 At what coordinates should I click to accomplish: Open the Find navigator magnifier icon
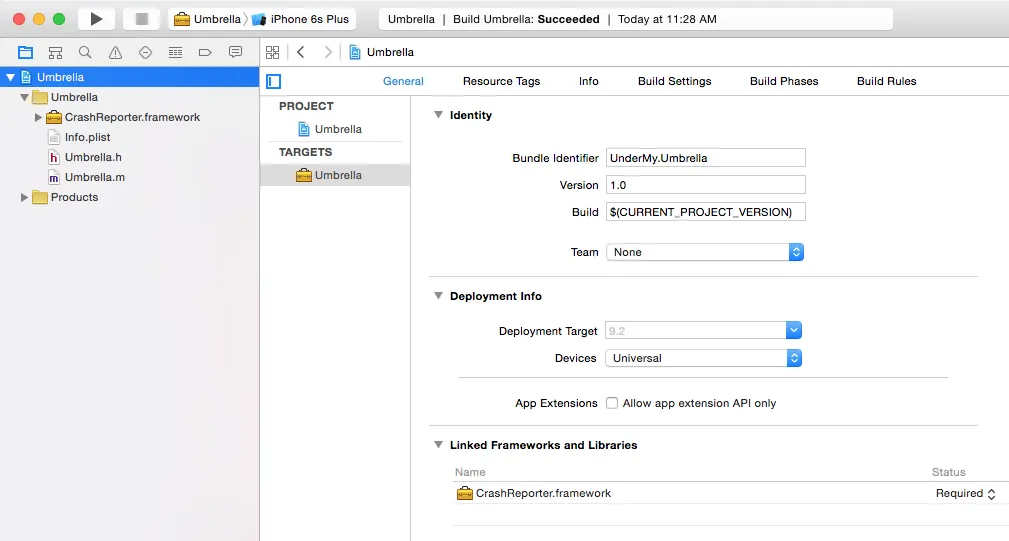(85, 52)
